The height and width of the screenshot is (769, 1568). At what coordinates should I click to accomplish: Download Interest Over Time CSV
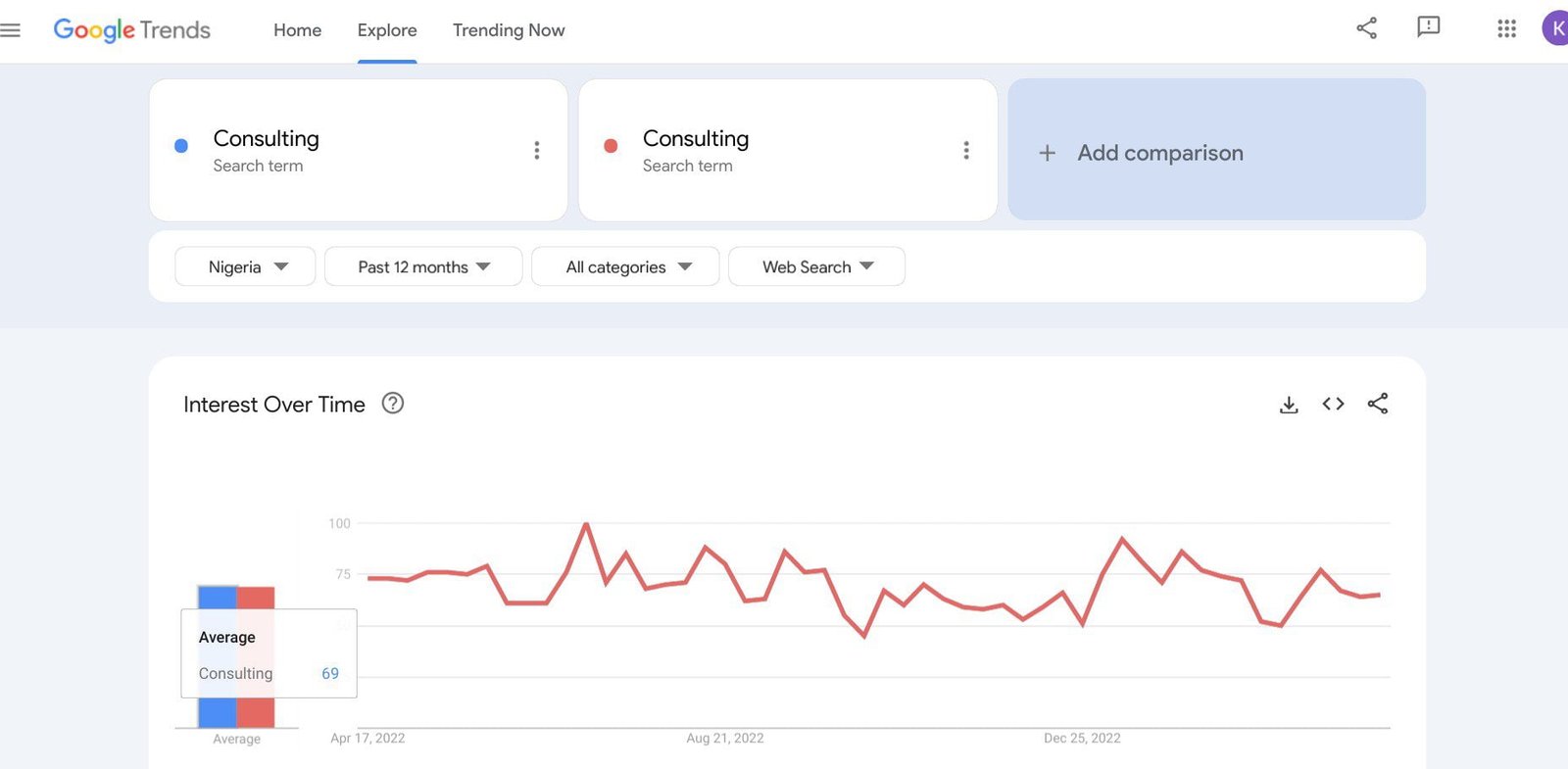pyautogui.click(x=1289, y=405)
